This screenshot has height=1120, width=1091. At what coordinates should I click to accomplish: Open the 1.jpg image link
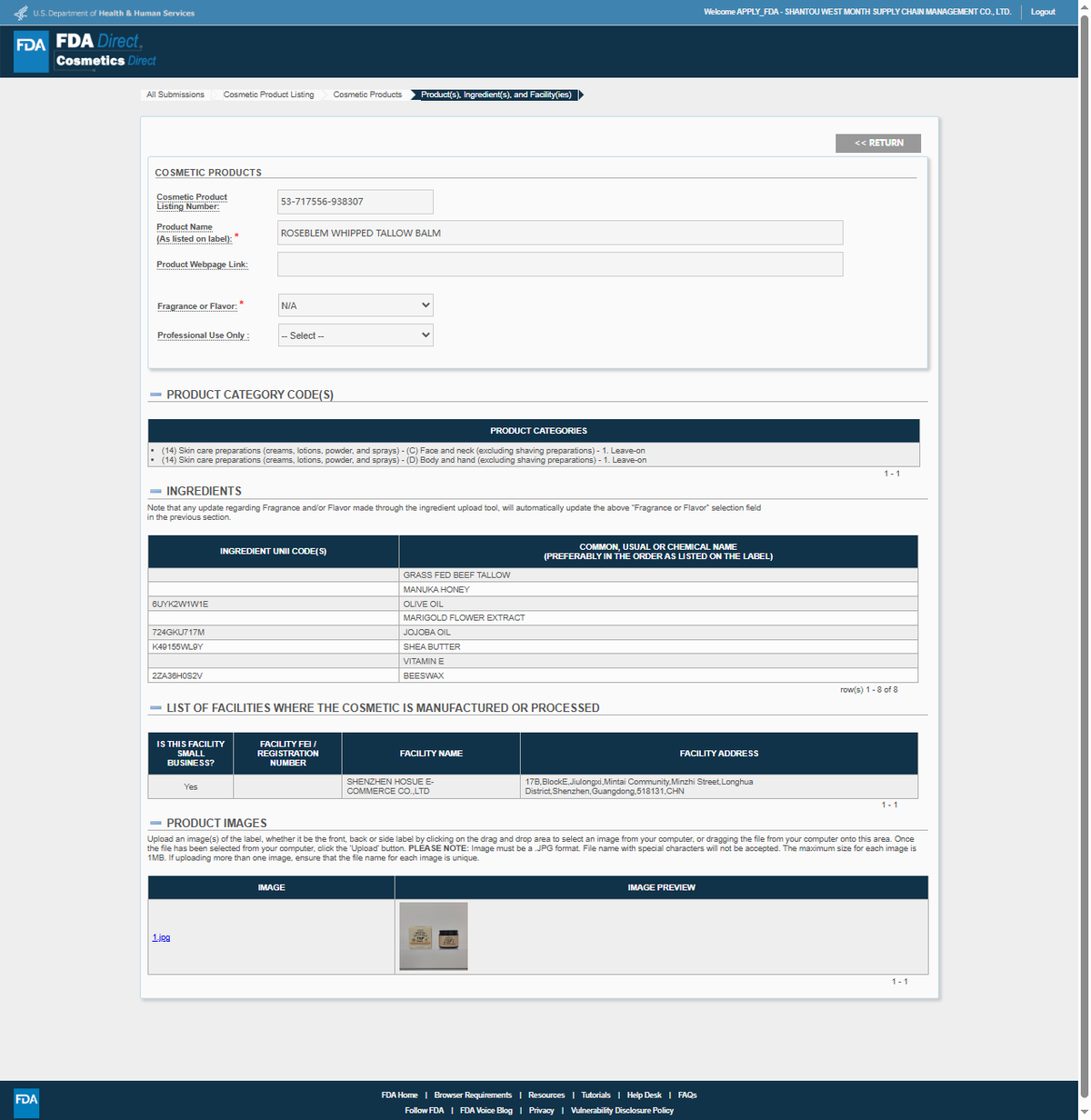(x=161, y=937)
